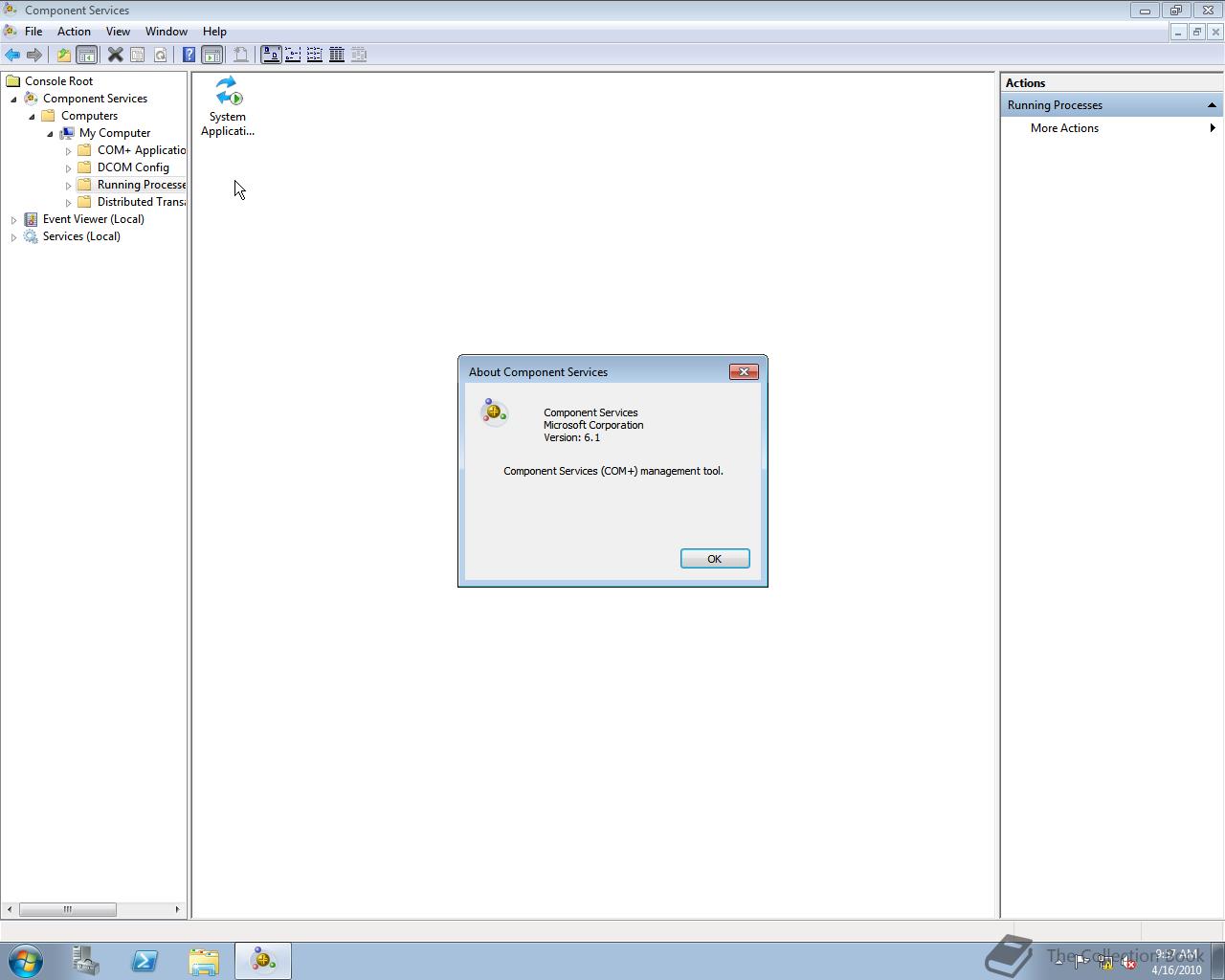The image size is (1225, 980).
Task: Close the About Component Services dialog
Action: [x=744, y=372]
